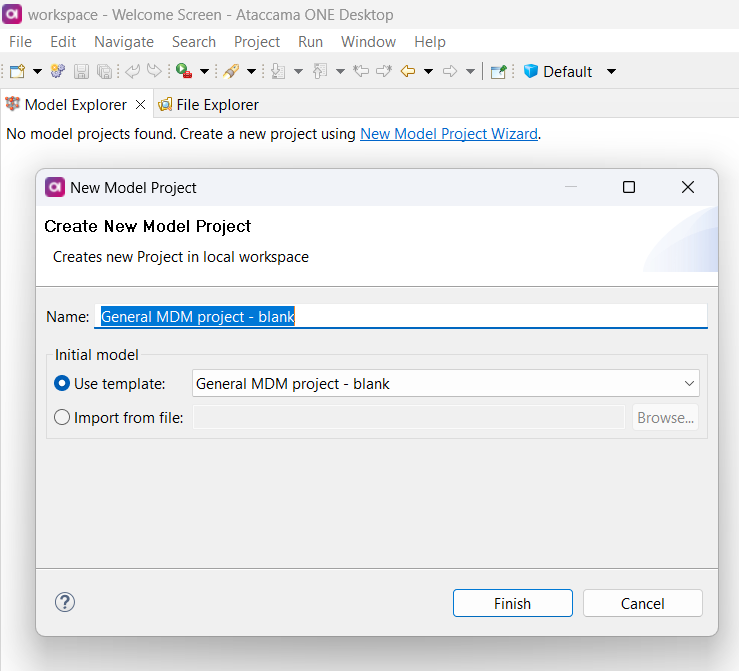Click the help question mark icon

coord(65,602)
